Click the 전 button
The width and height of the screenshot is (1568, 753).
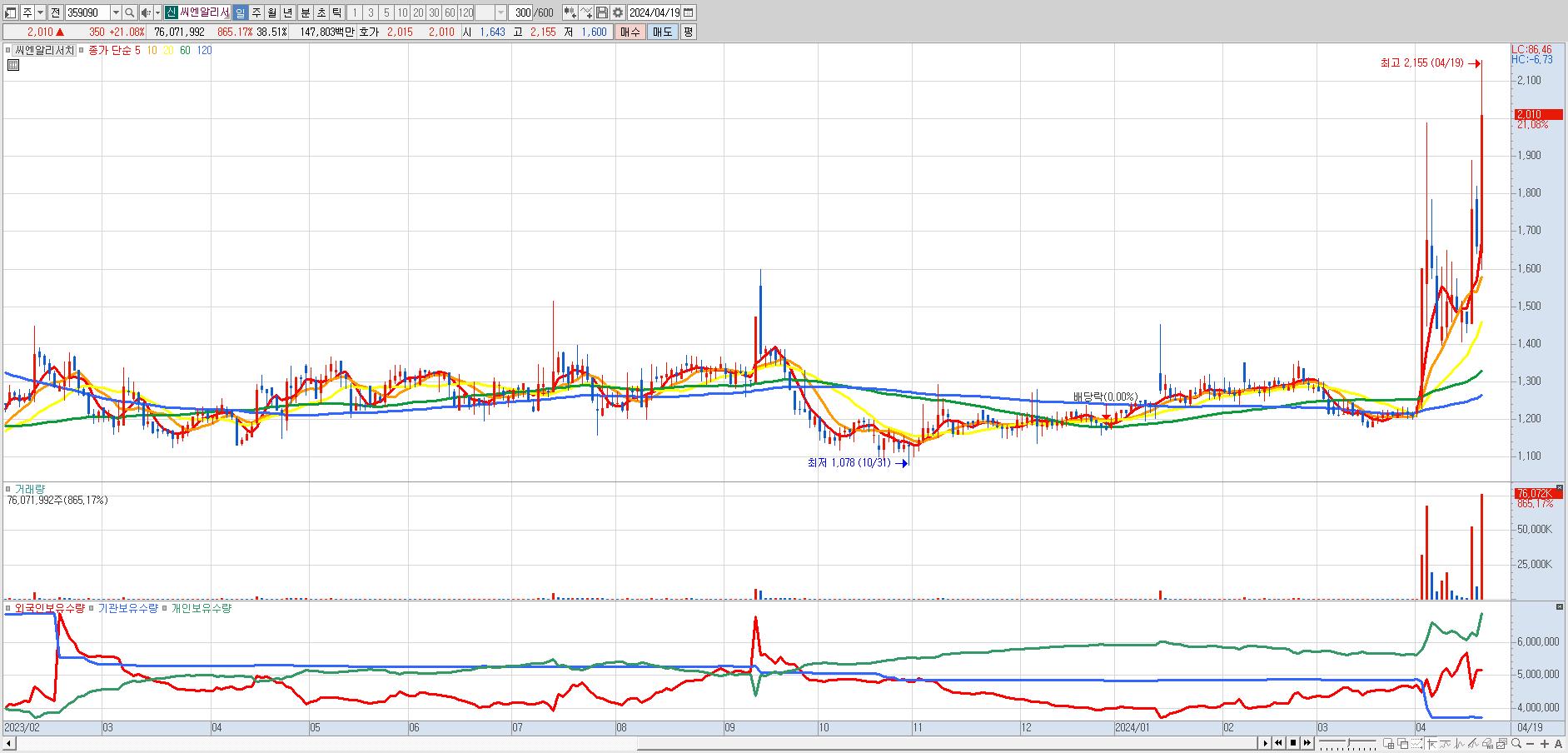tap(55, 12)
